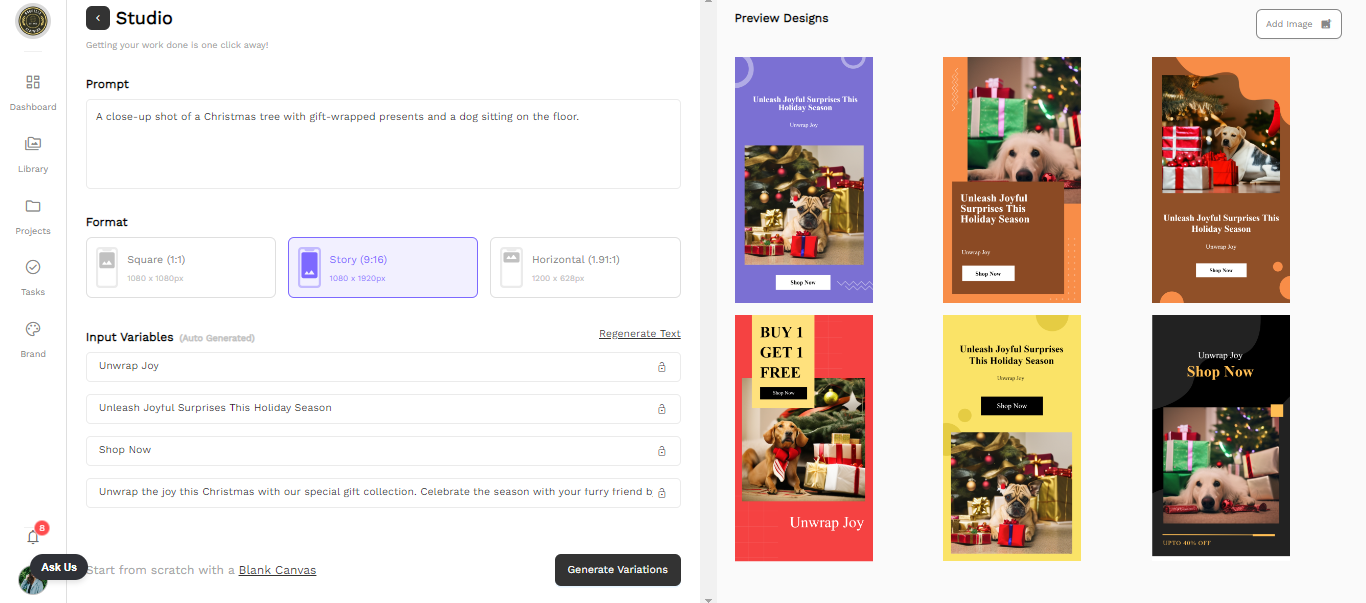Select the orange preview design with white dog
The image size is (1366, 603).
1012,180
